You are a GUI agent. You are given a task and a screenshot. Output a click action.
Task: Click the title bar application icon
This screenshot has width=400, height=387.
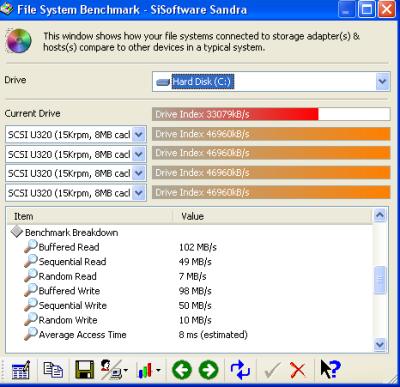click(x=7, y=9)
